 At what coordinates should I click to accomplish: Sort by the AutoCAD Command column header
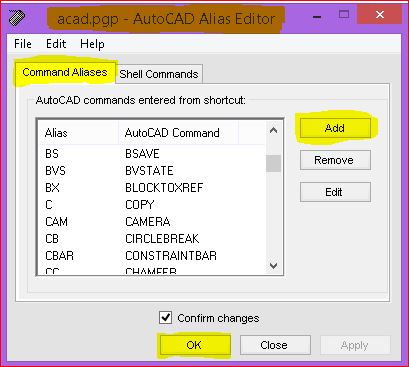click(x=178, y=133)
